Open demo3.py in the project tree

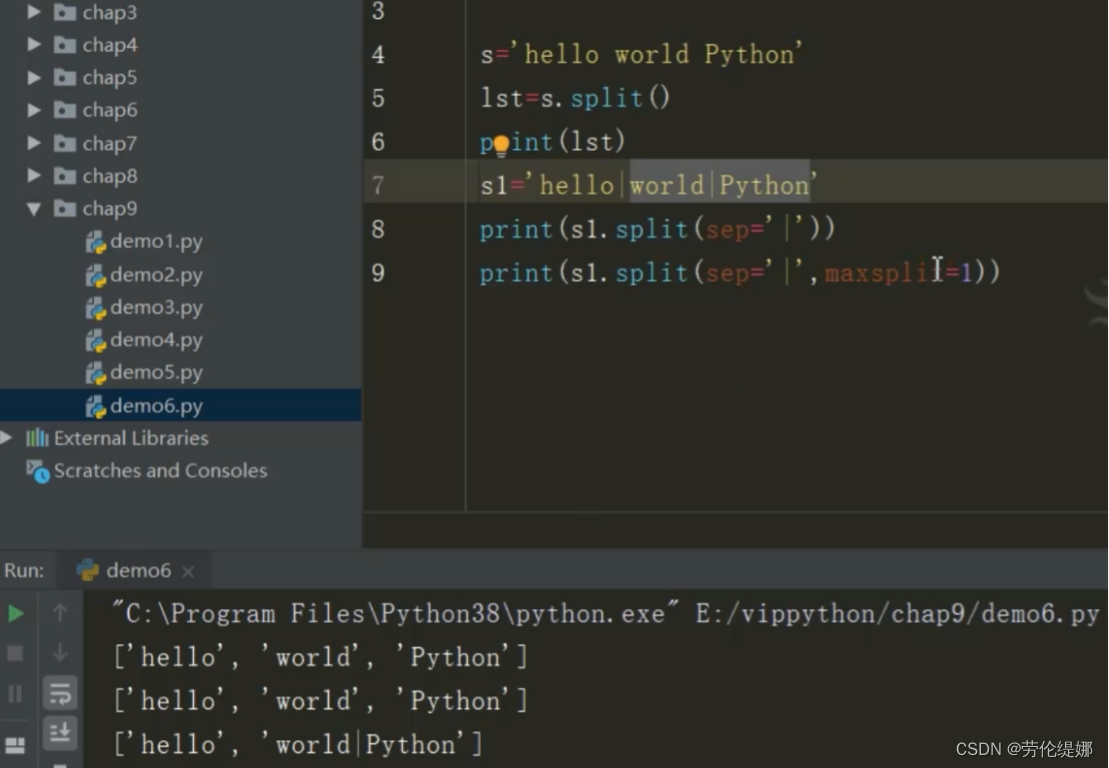click(x=156, y=308)
